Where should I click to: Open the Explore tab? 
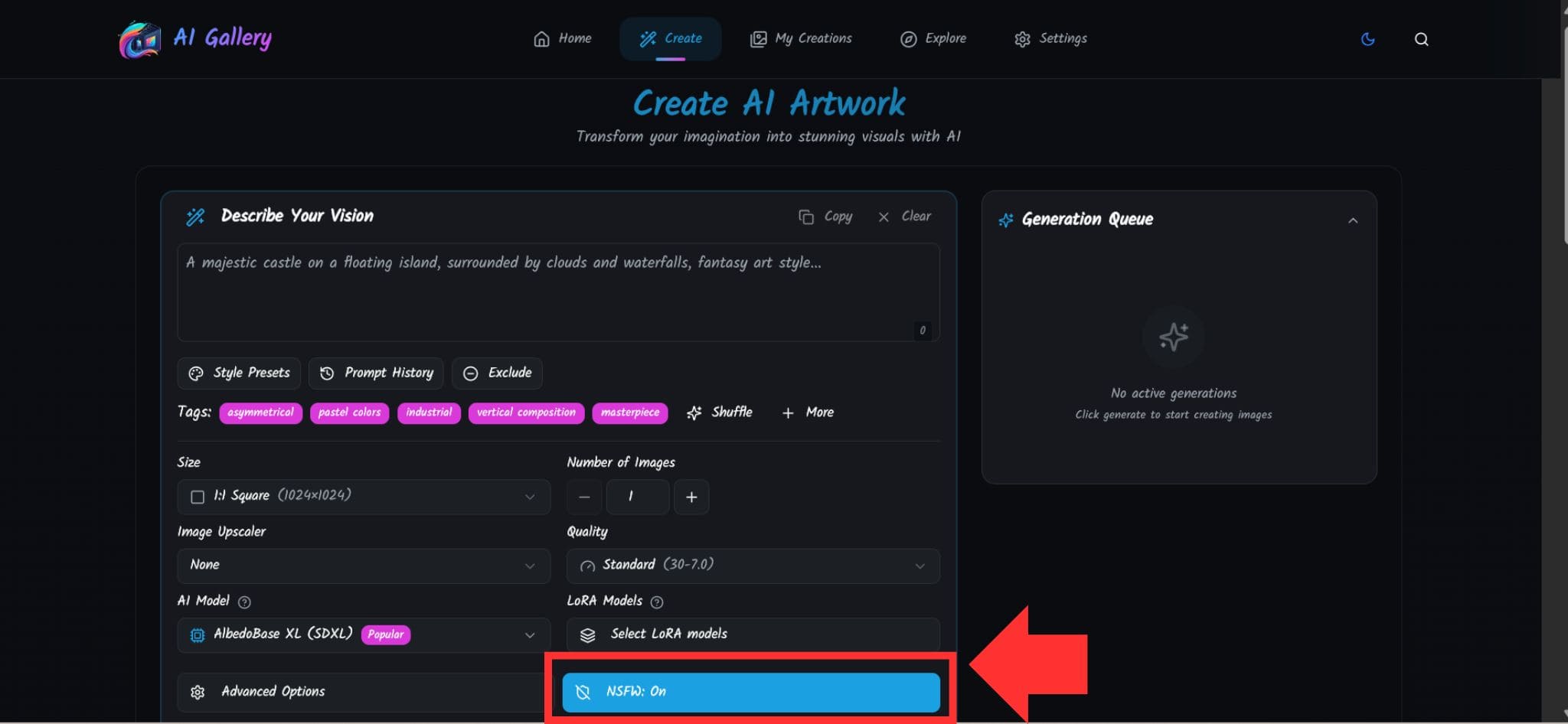pos(933,39)
